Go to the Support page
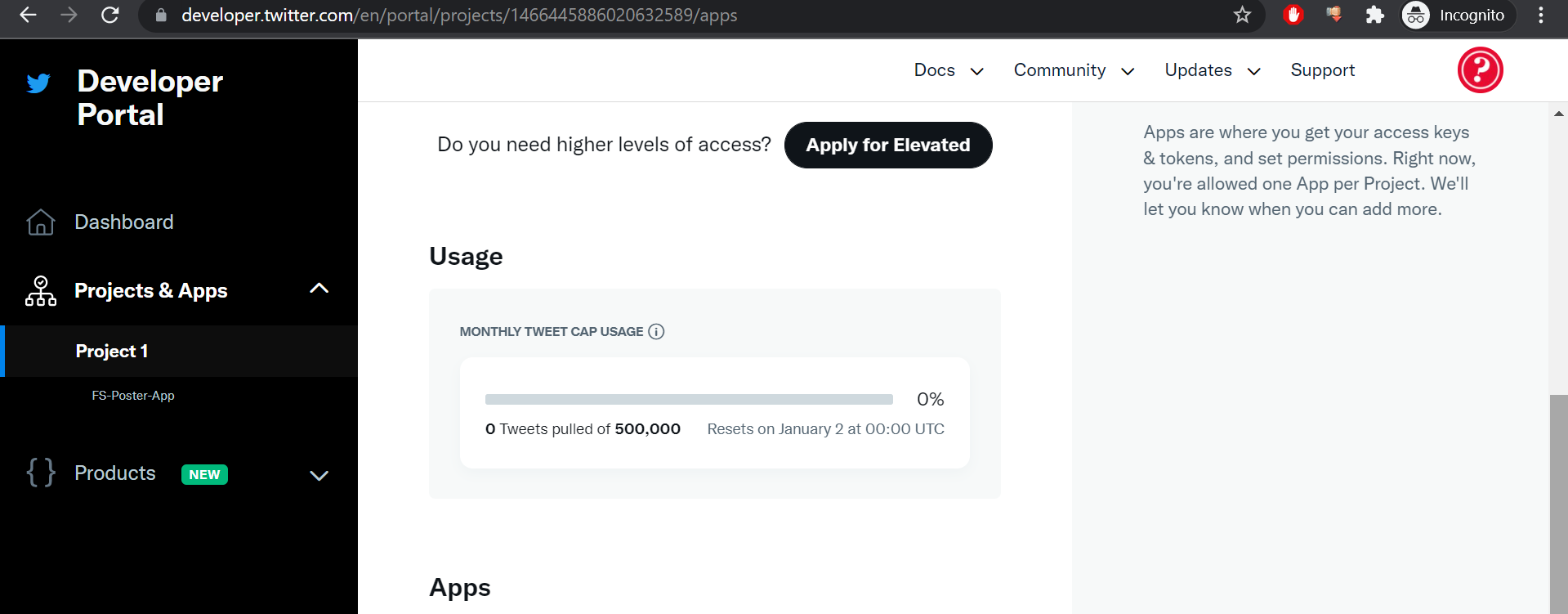This screenshot has width=1568, height=614. click(1322, 70)
